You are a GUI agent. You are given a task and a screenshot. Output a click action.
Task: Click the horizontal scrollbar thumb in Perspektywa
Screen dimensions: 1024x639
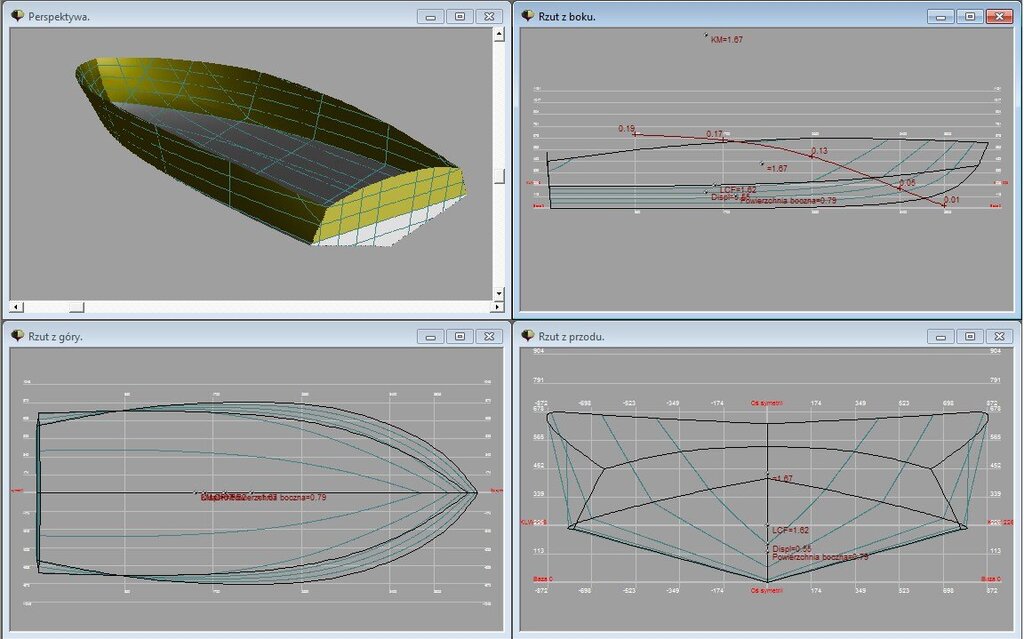coord(76,306)
